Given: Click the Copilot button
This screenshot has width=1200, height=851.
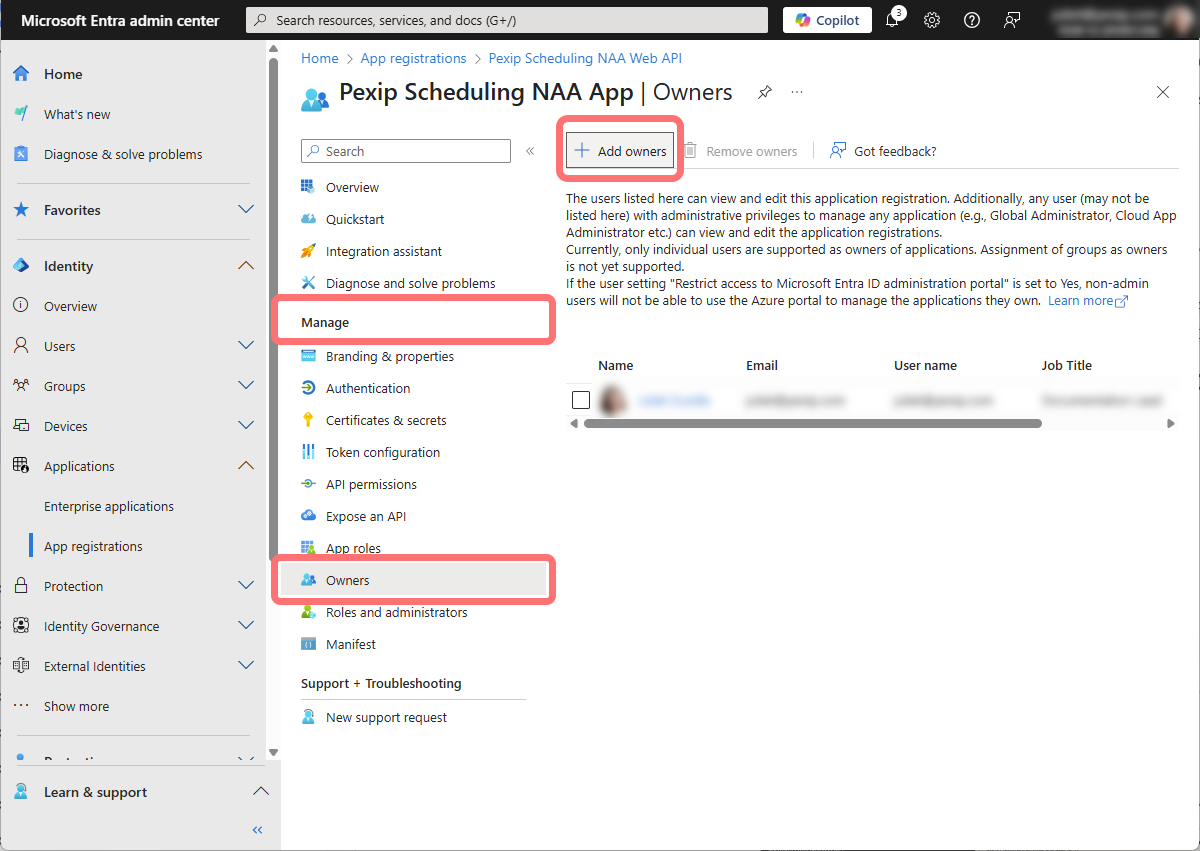Looking at the screenshot, I should (x=827, y=20).
